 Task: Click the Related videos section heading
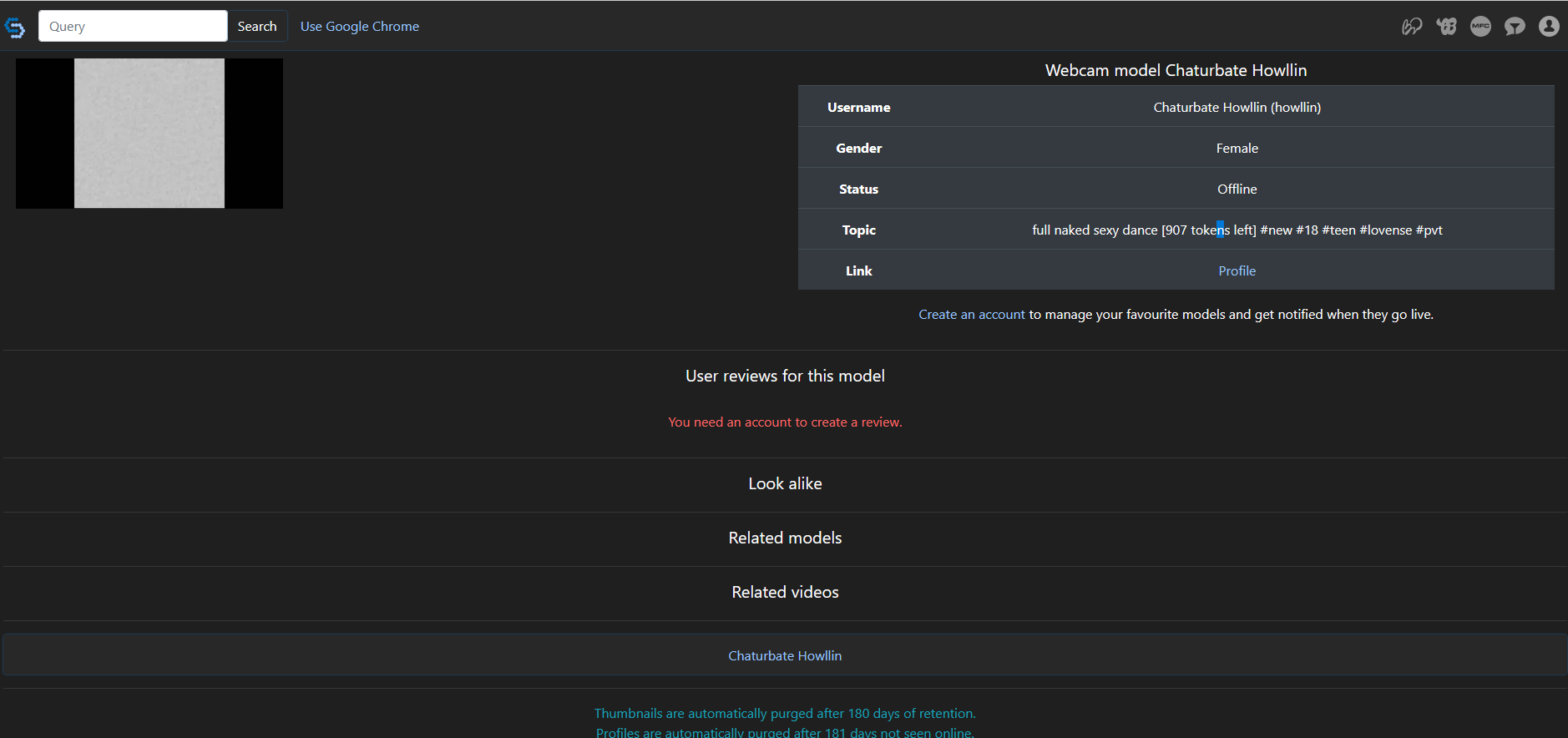(785, 592)
